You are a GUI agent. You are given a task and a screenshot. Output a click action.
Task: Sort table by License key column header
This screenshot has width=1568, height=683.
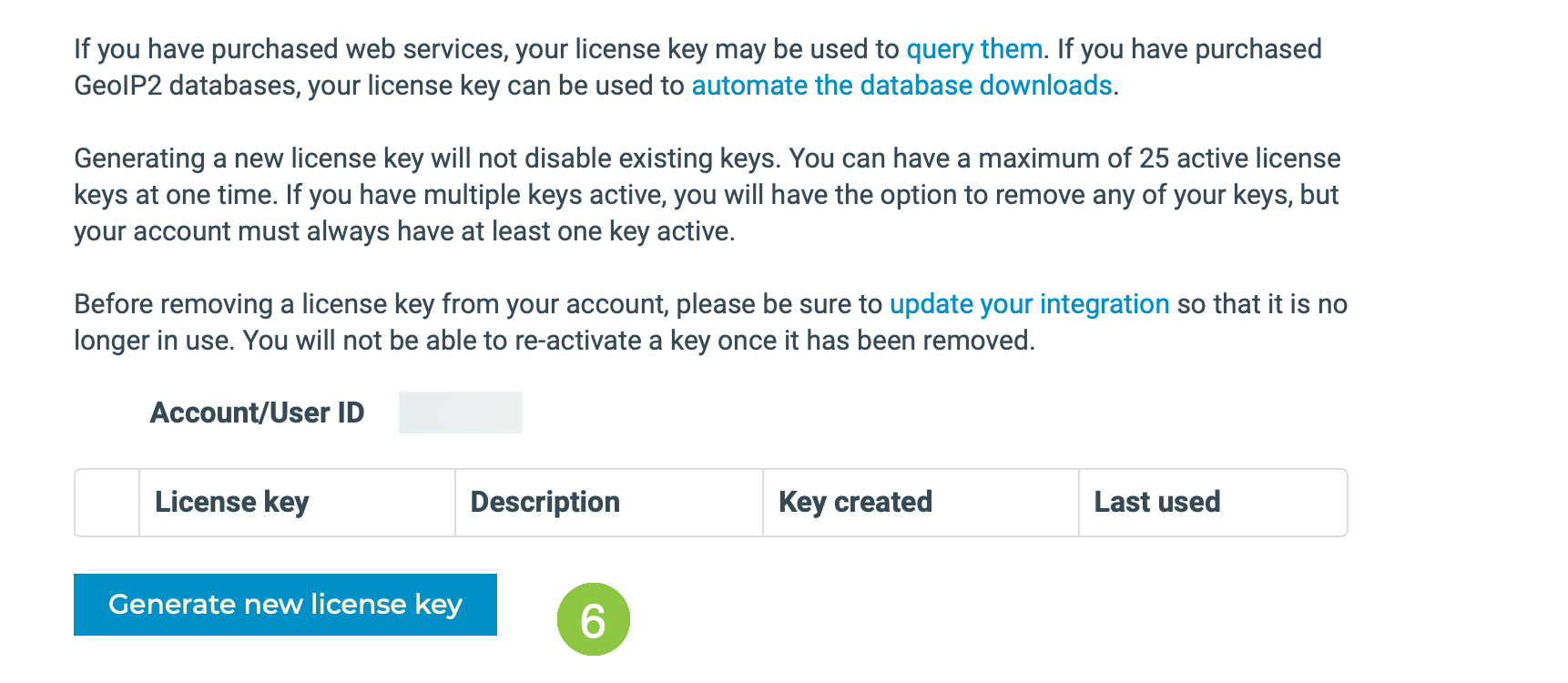tap(297, 503)
